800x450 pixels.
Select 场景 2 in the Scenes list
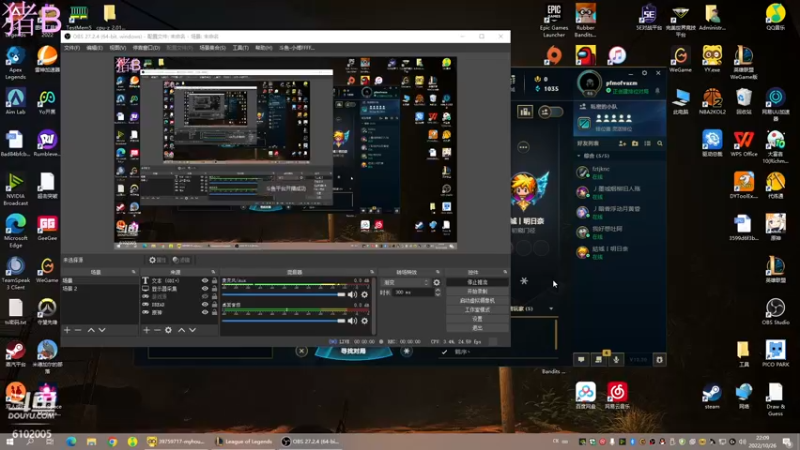[101, 289]
